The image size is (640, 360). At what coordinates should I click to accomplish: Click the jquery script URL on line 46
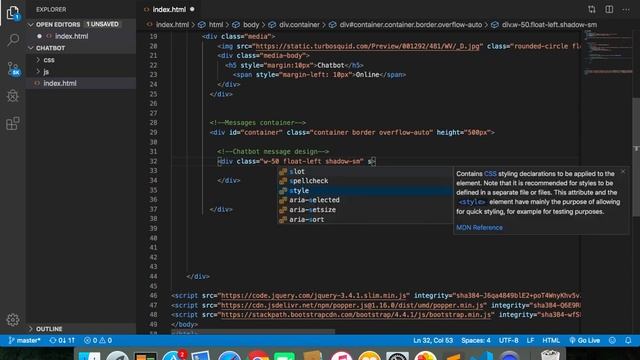(x=314, y=296)
